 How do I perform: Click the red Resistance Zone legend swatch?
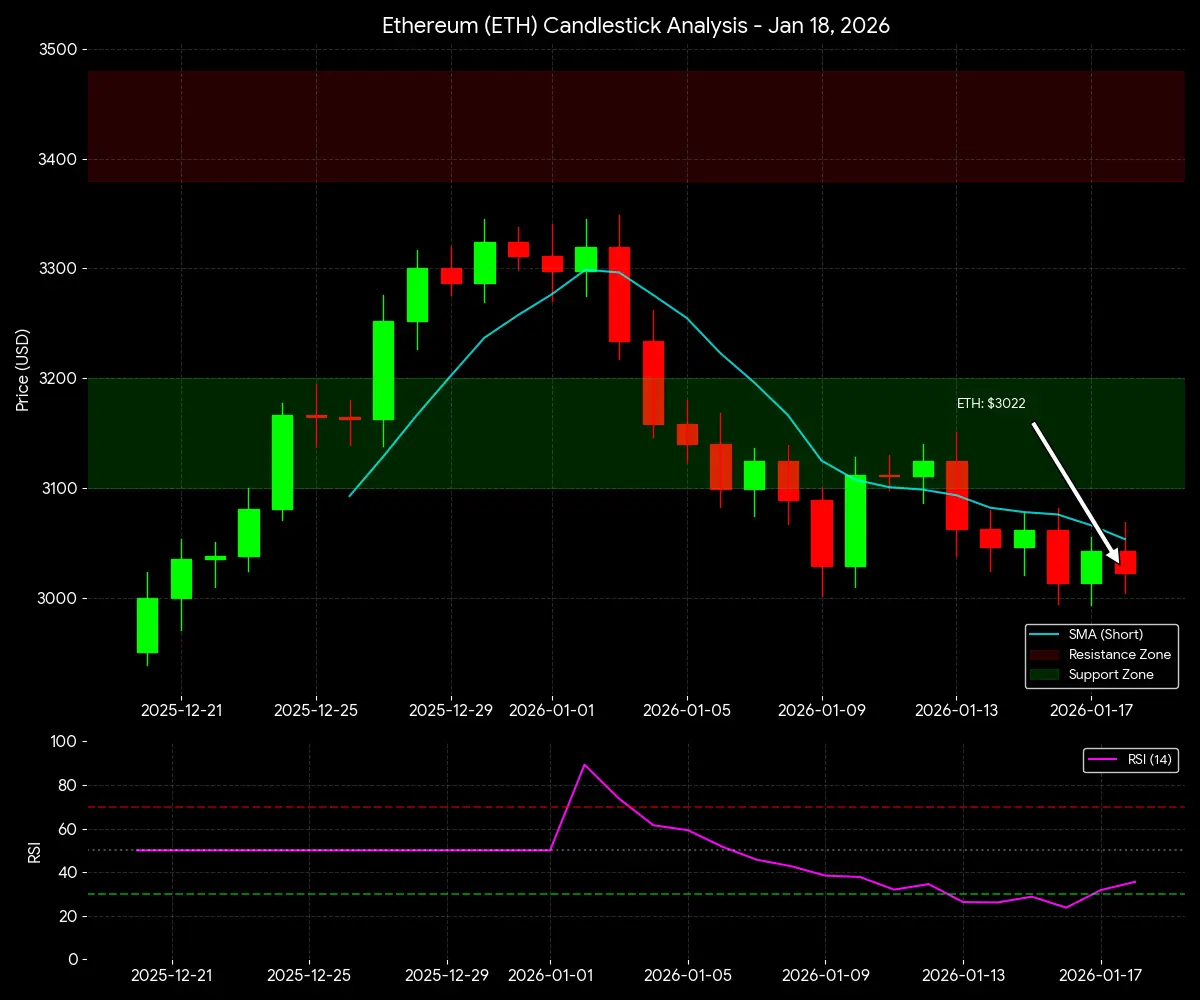1045,654
